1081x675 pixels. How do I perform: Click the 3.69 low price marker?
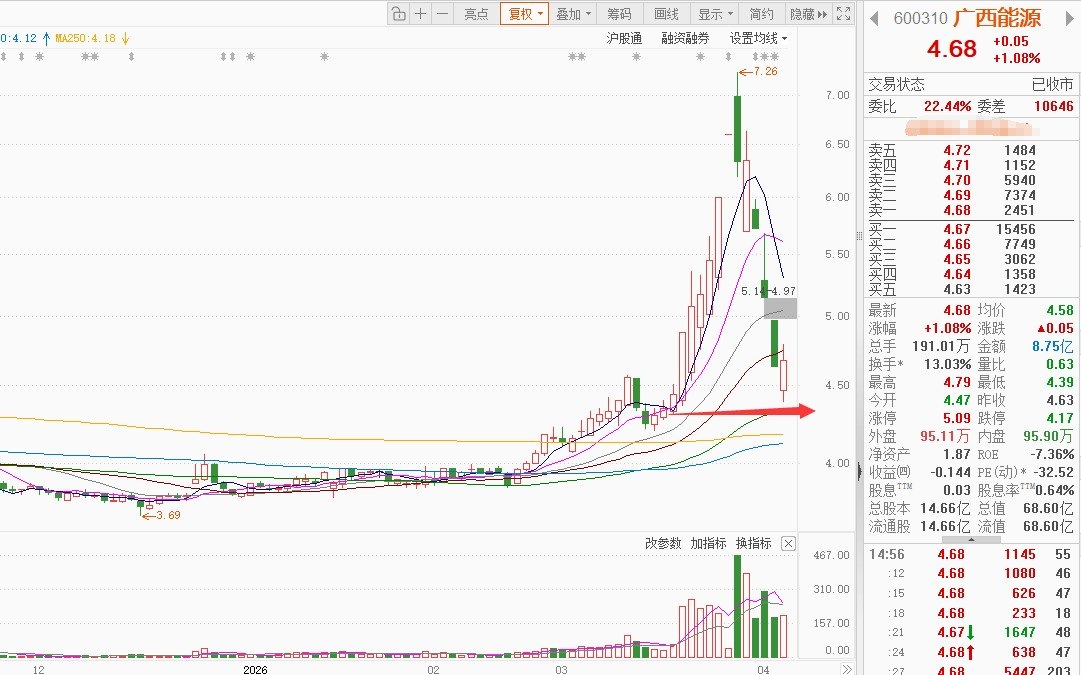168,515
